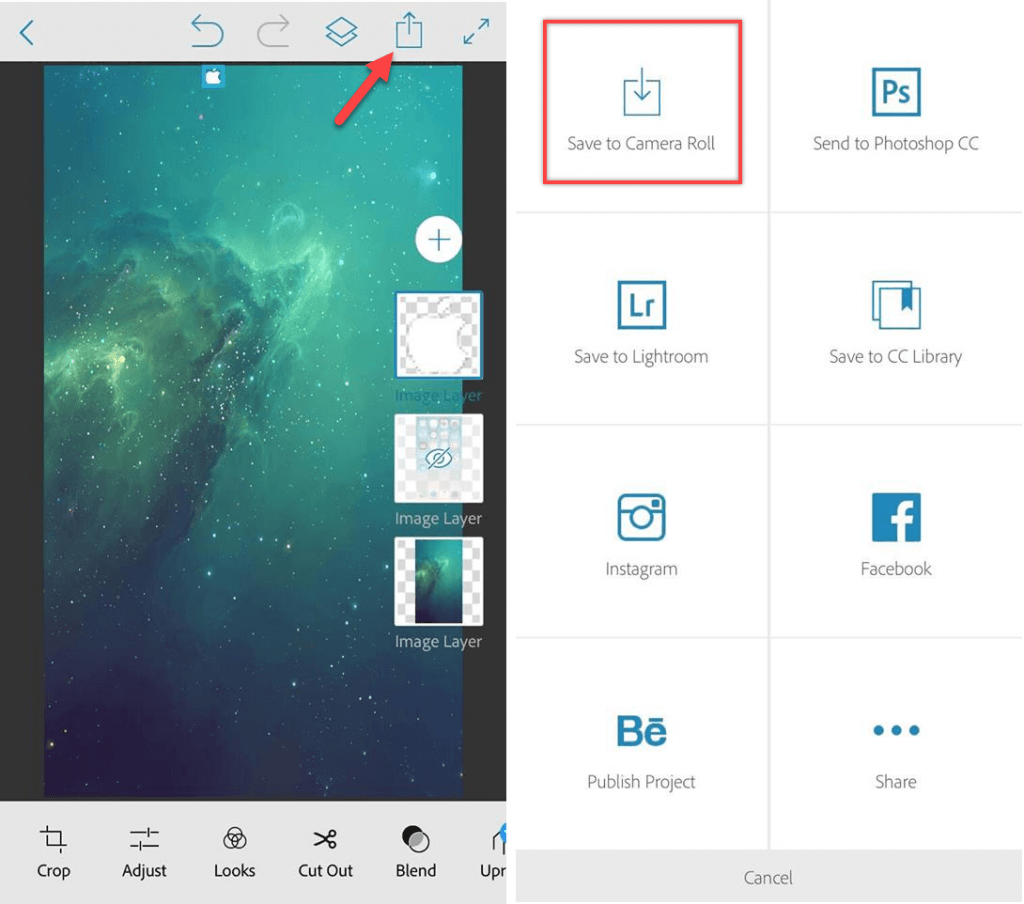Screen dimensions: 1024x904
Task: Open more options with Share dots
Action: (895, 744)
